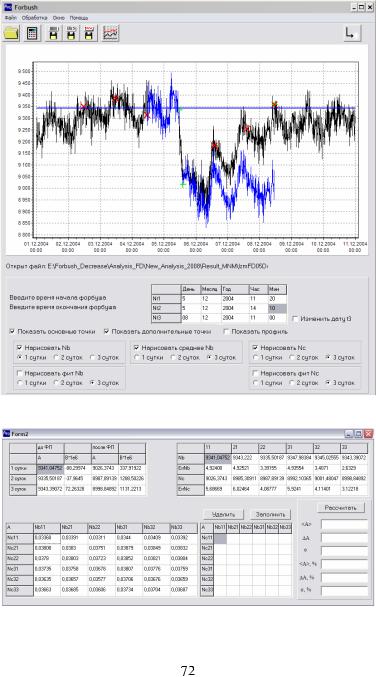The width and height of the screenshot is (376, 677).
Task: Click the Form2 window title bar icon
Action: tap(7, 433)
